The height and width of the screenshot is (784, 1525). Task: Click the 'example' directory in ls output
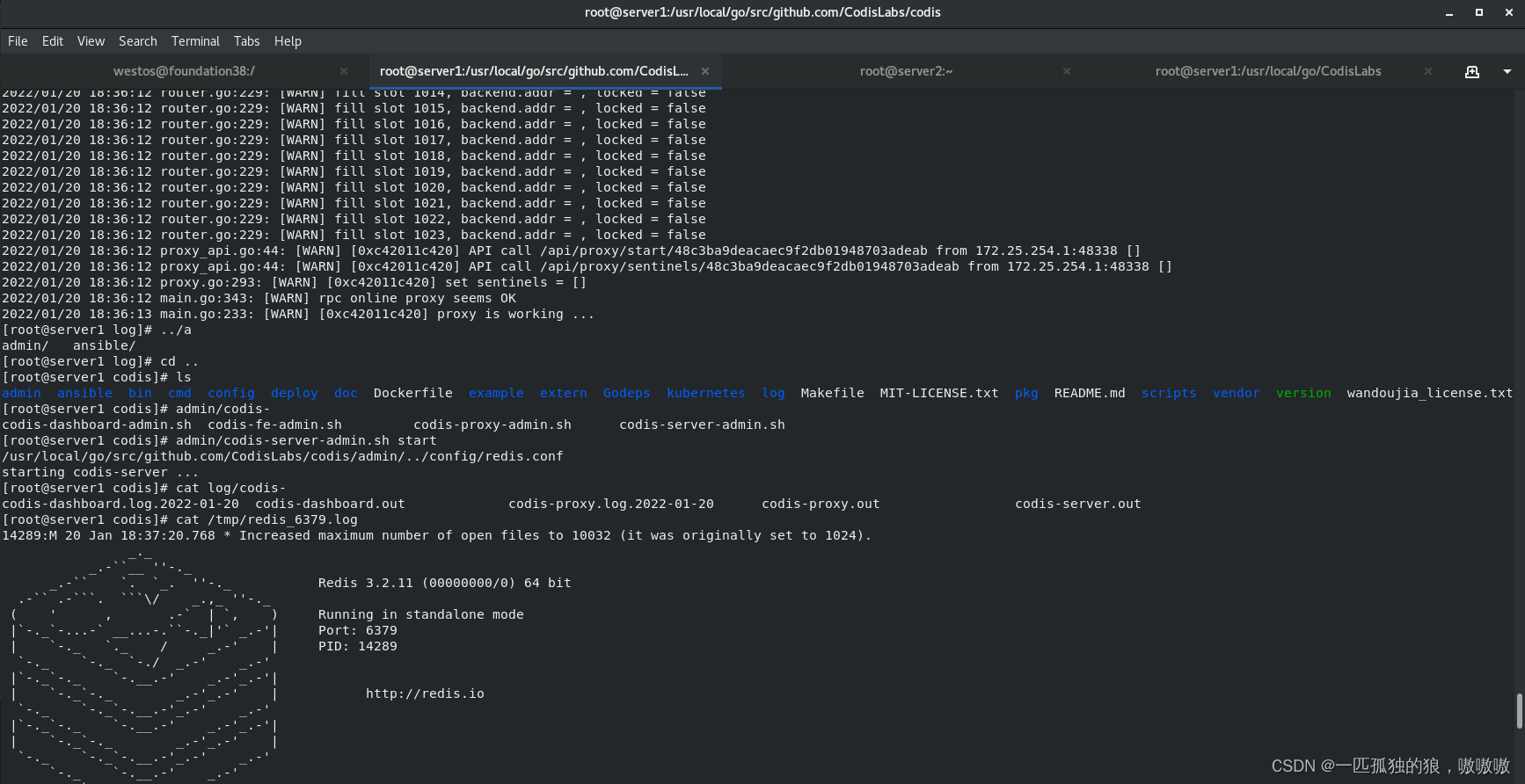[496, 393]
